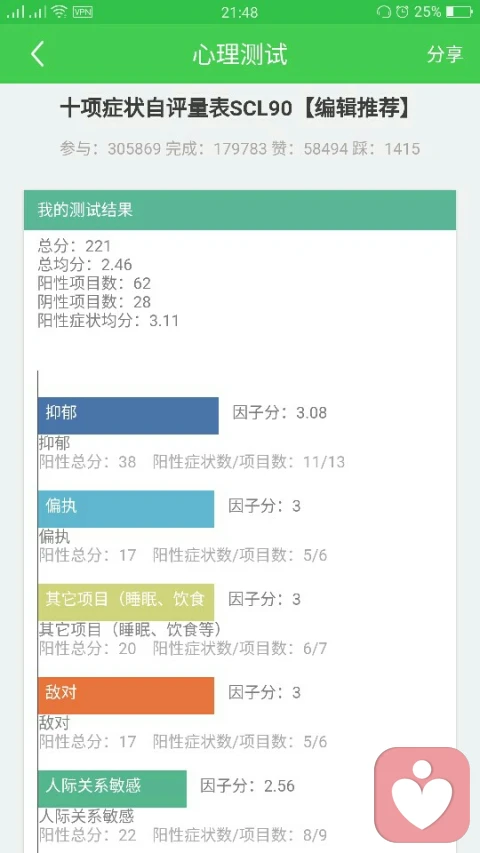Tap the WiFi status bar icon
Viewport: 480px width, 853px height.
click(59, 11)
